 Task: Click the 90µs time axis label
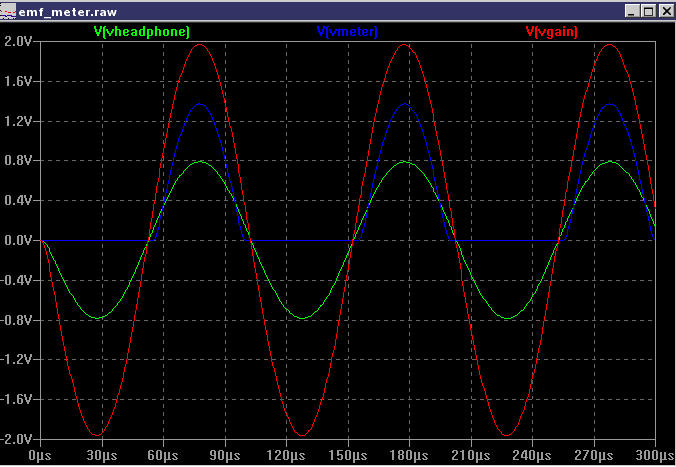pyautogui.click(x=225, y=455)
